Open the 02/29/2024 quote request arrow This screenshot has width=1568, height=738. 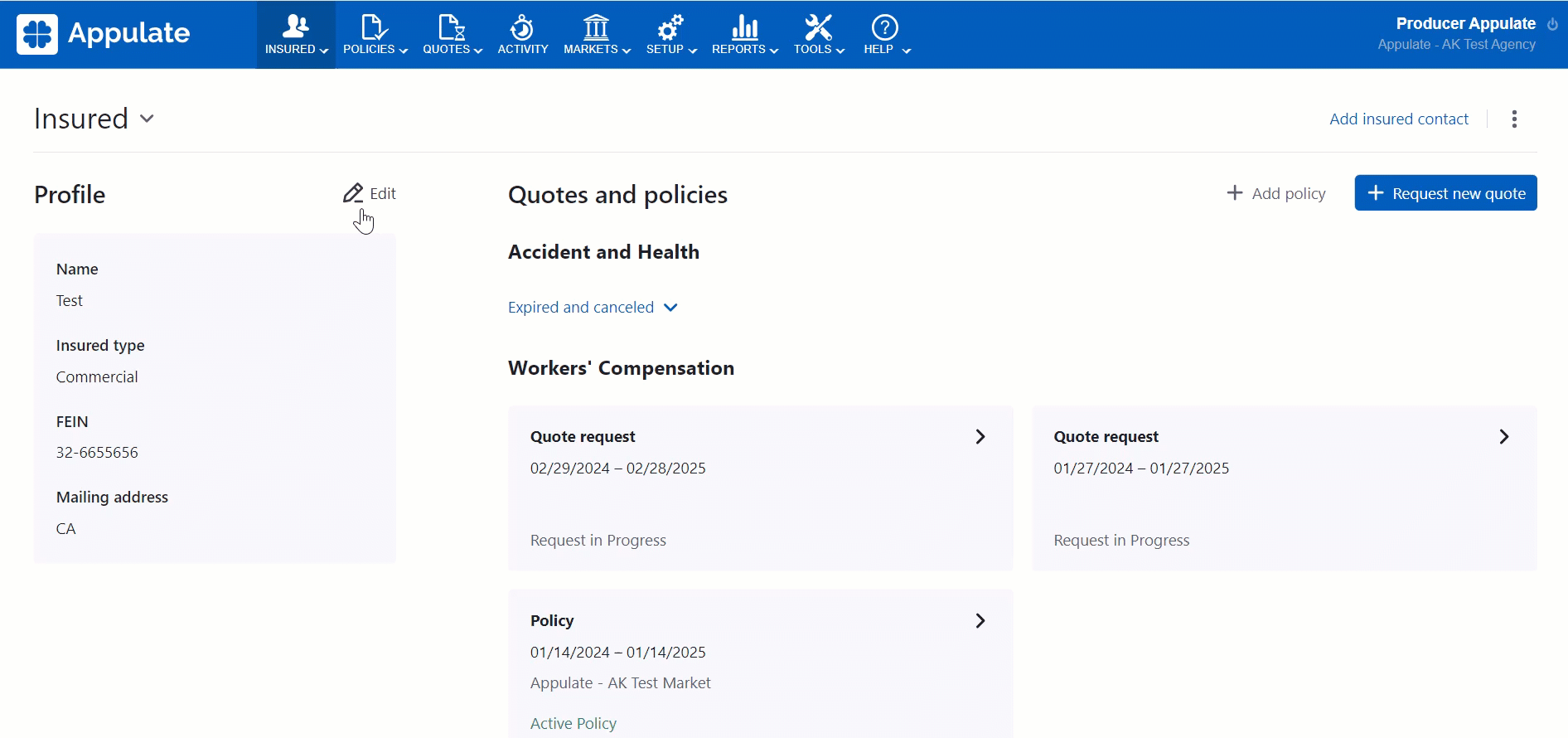point(980,437)
